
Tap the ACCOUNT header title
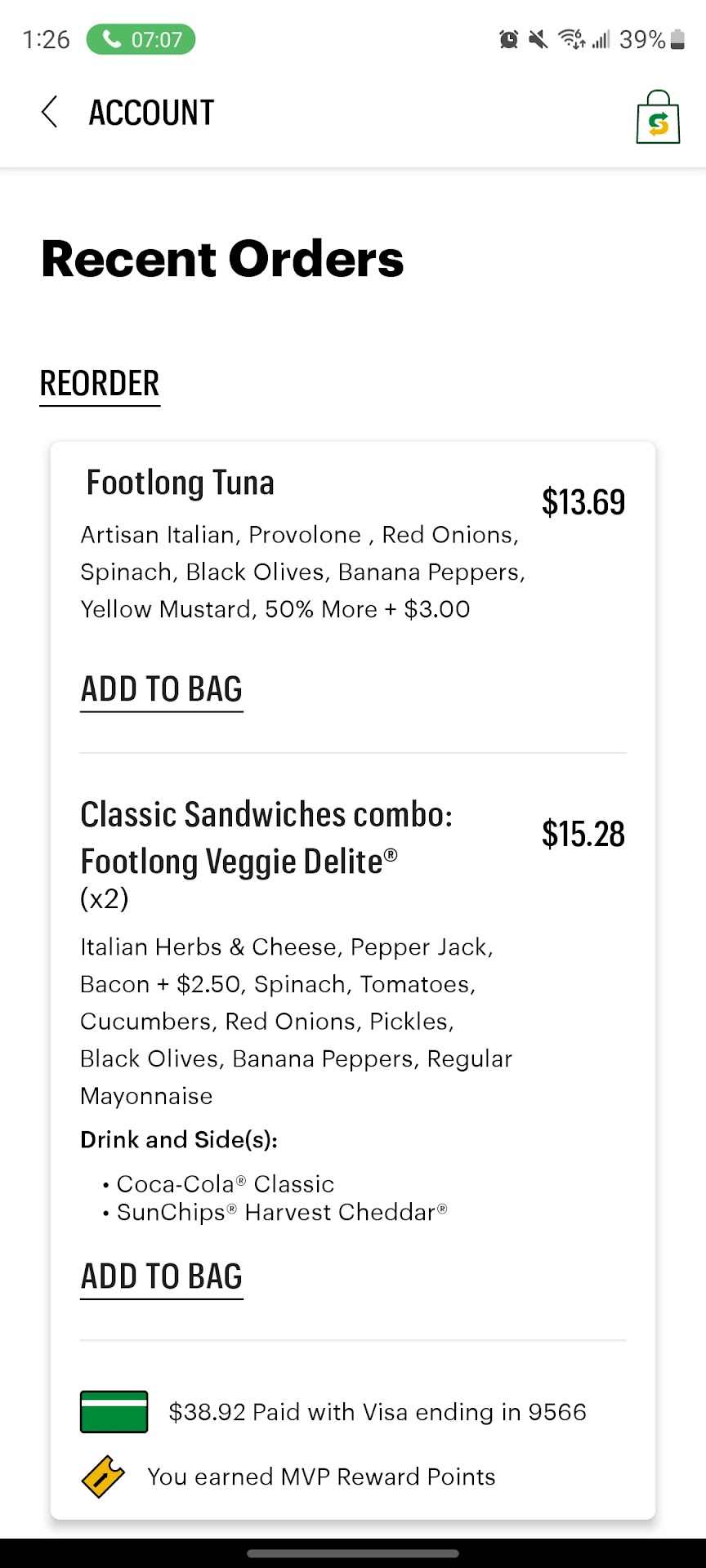tap(151, 113)
